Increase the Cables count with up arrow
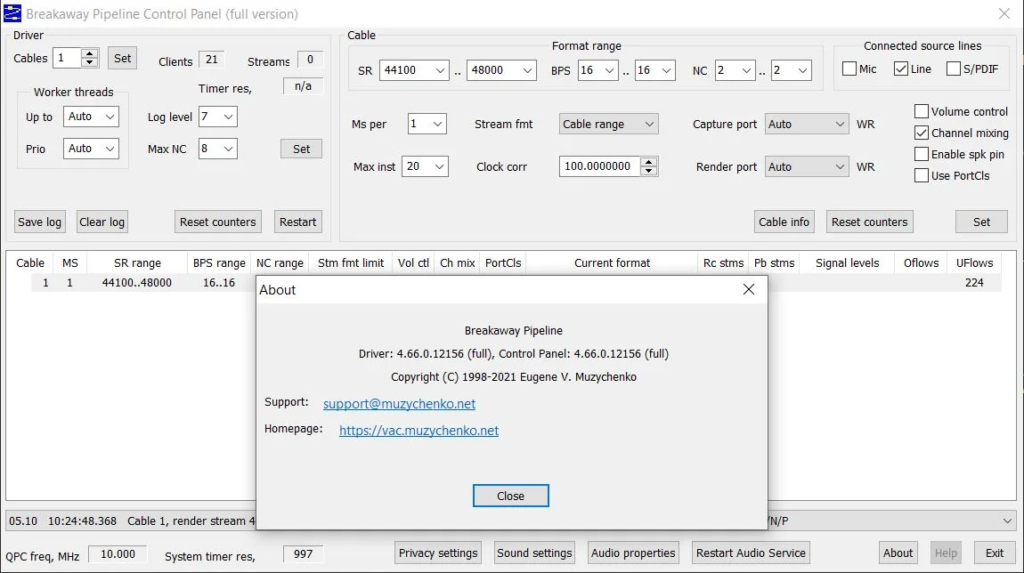1024x573 pixels. pos(89,54)
